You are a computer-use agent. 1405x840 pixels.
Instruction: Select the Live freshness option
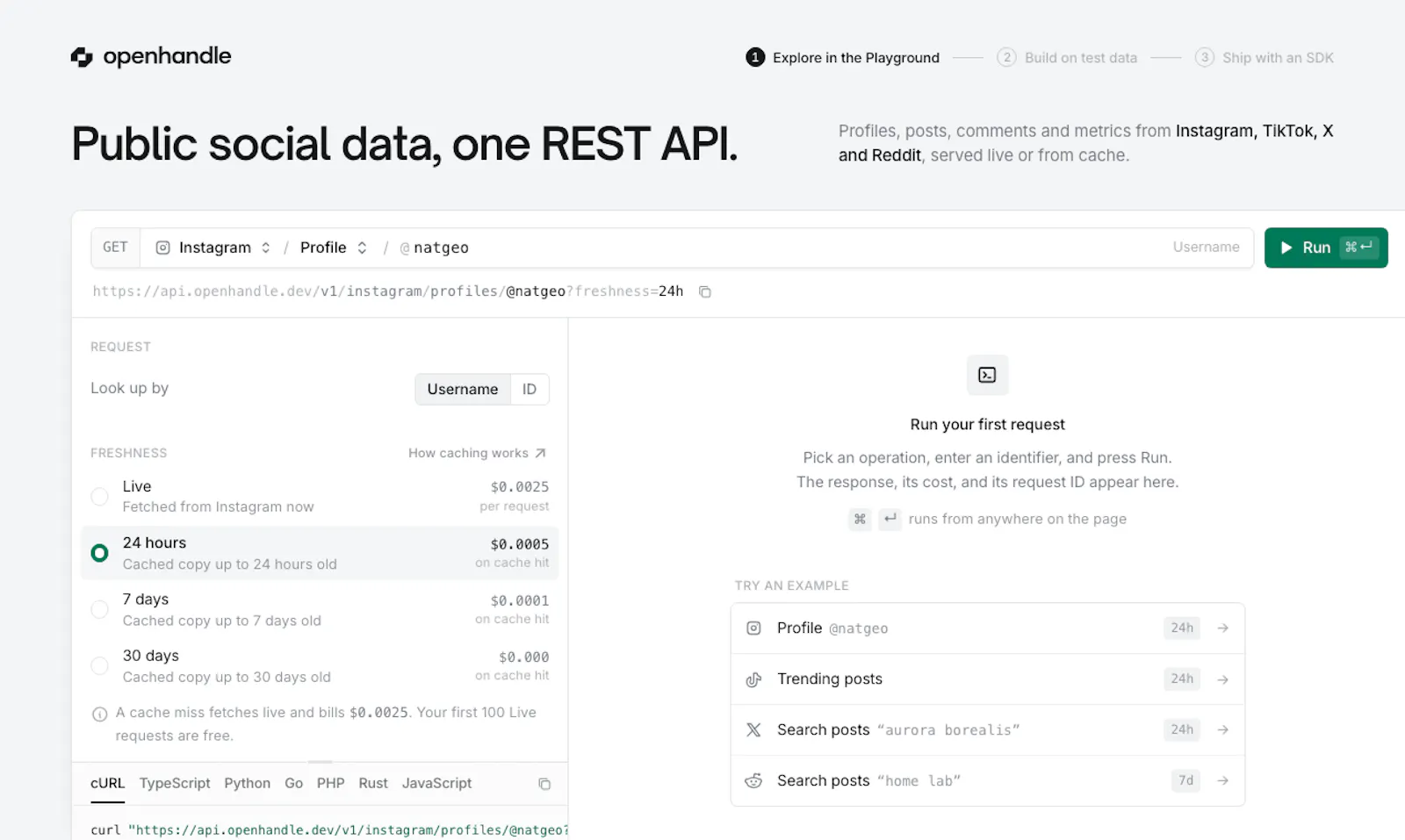[320, 497]
